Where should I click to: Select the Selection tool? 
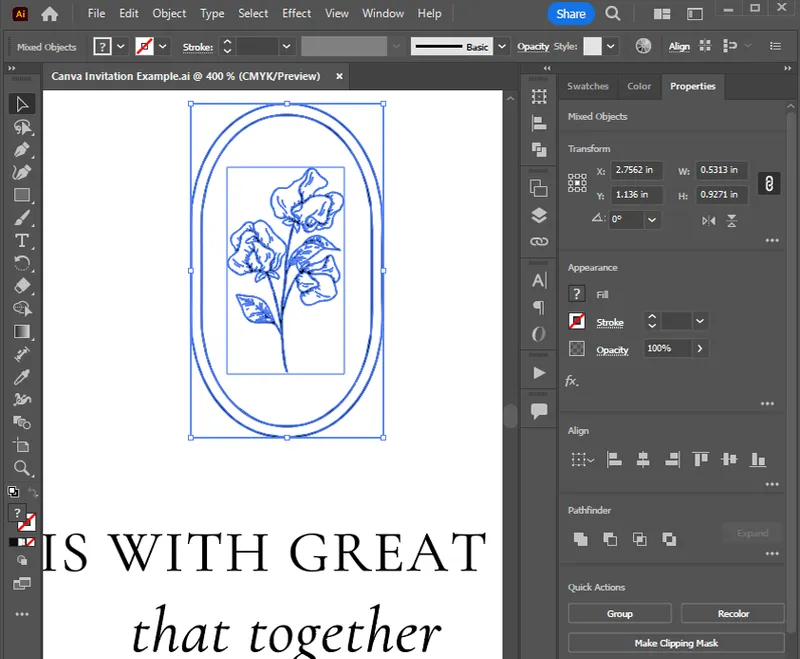[x=22, y=103]
